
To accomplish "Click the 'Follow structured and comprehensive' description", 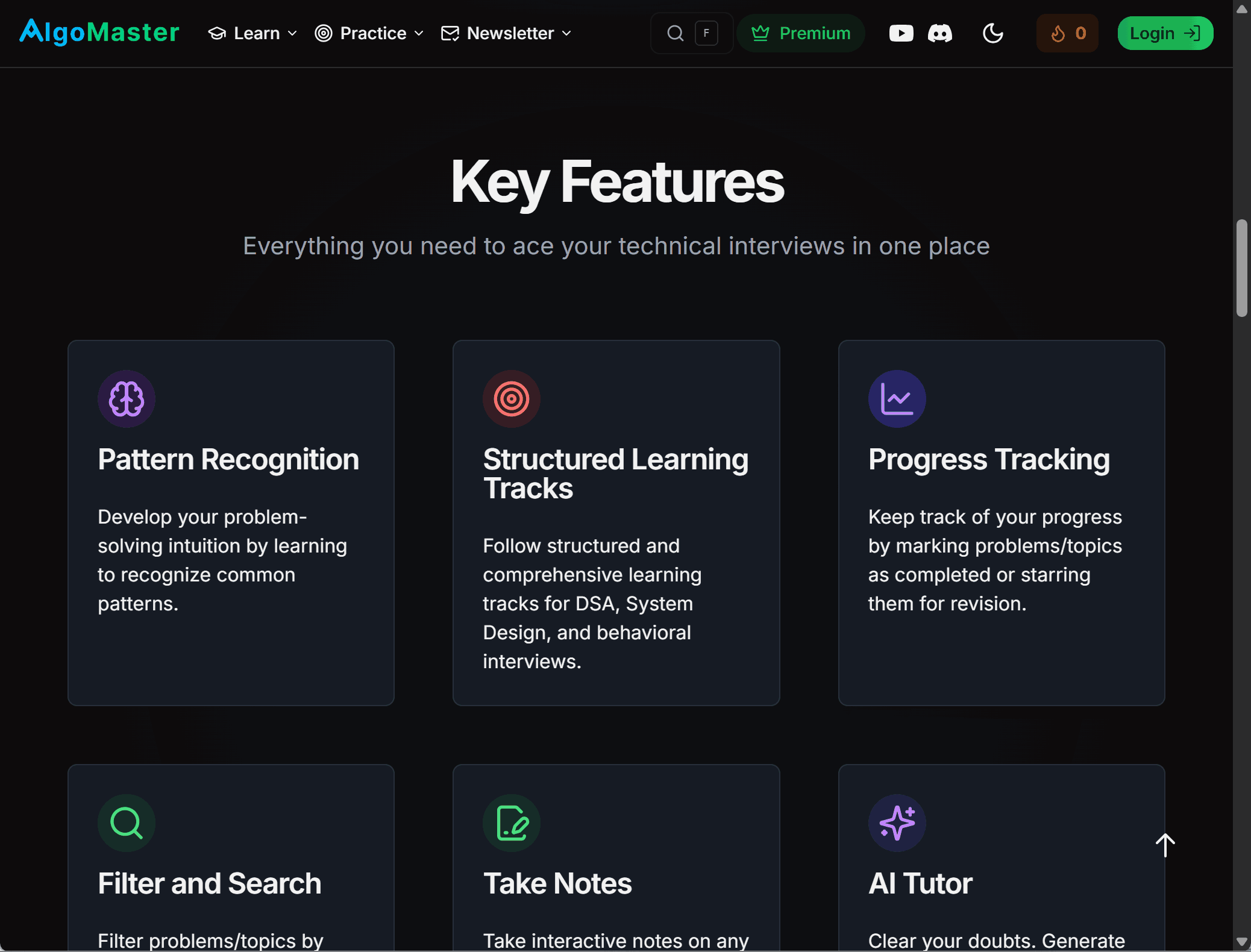I will [592, 604].
